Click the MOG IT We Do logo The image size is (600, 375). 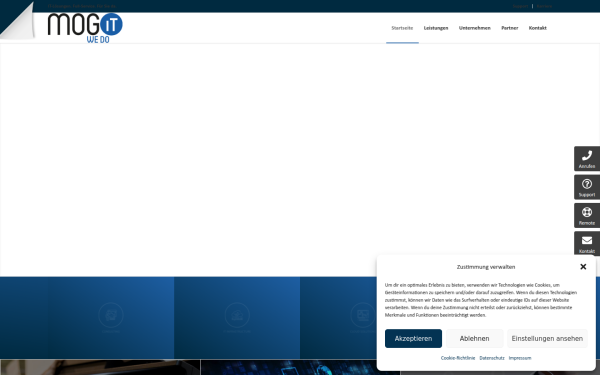pos(85,28)
